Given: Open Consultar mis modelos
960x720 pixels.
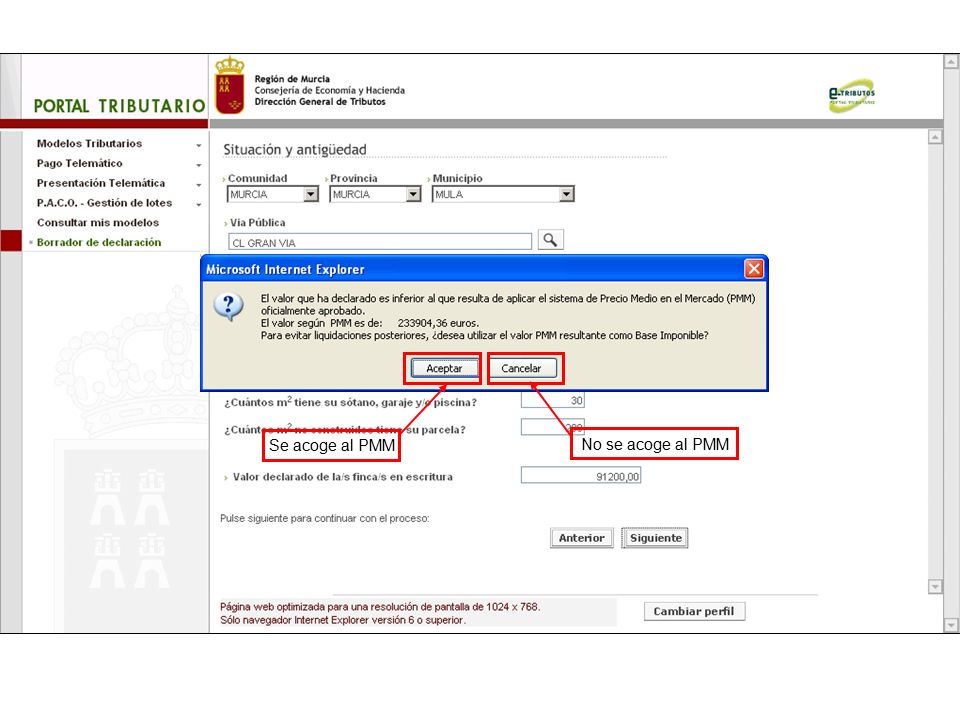Looking at the screenshot, I should click(x=98, y=222).
